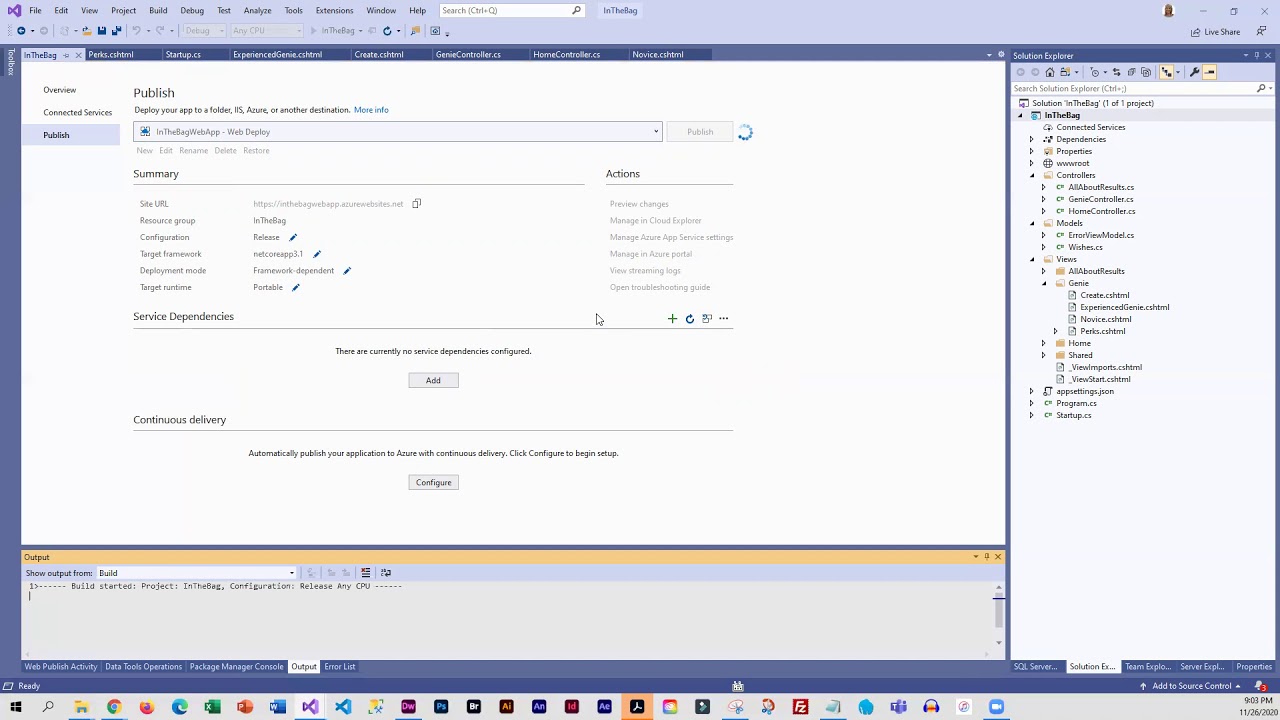This screenshot has width=1280, height=720.
Task: Collapse the Controllers folder
Action: 1033,175
